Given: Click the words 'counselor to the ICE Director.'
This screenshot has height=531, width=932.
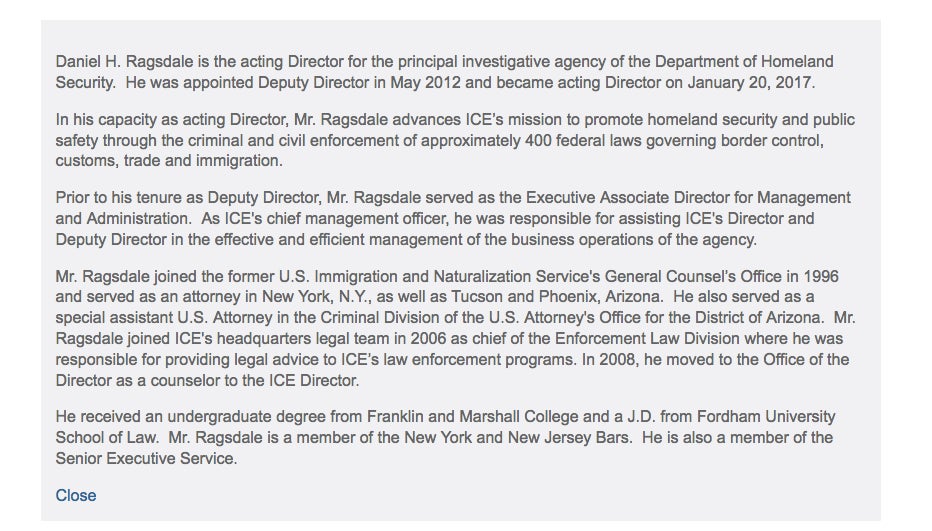Looking at the screenshot, I should (x=254, y=381).
